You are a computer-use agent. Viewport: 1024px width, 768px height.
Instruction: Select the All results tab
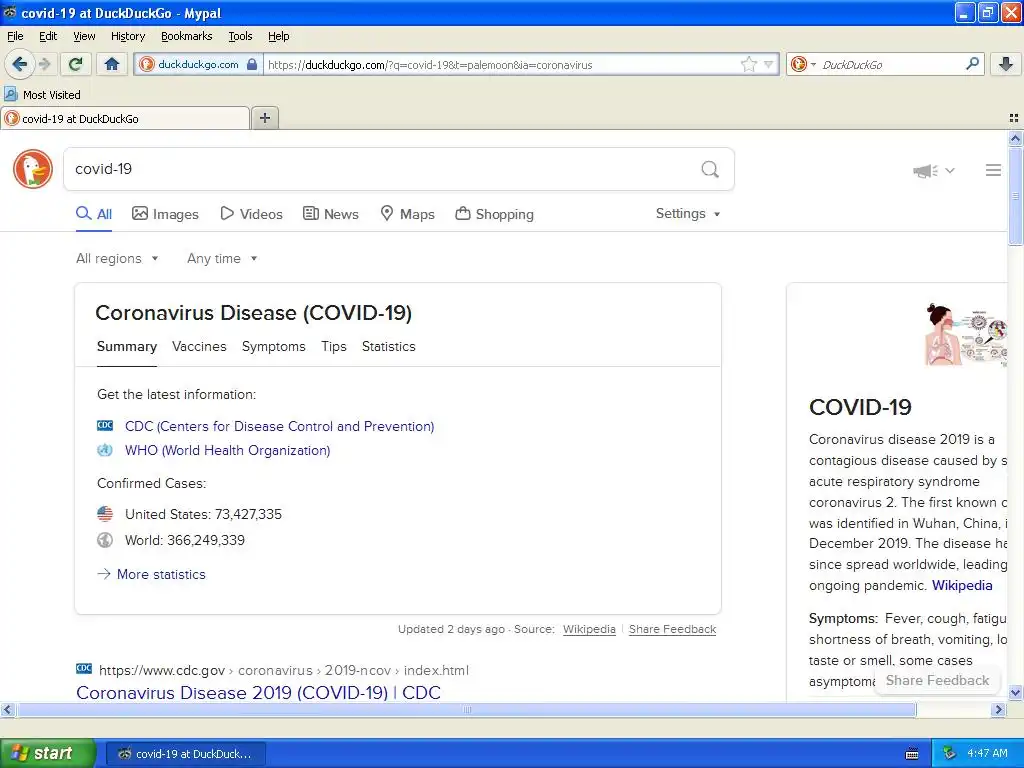click(94, 214)
